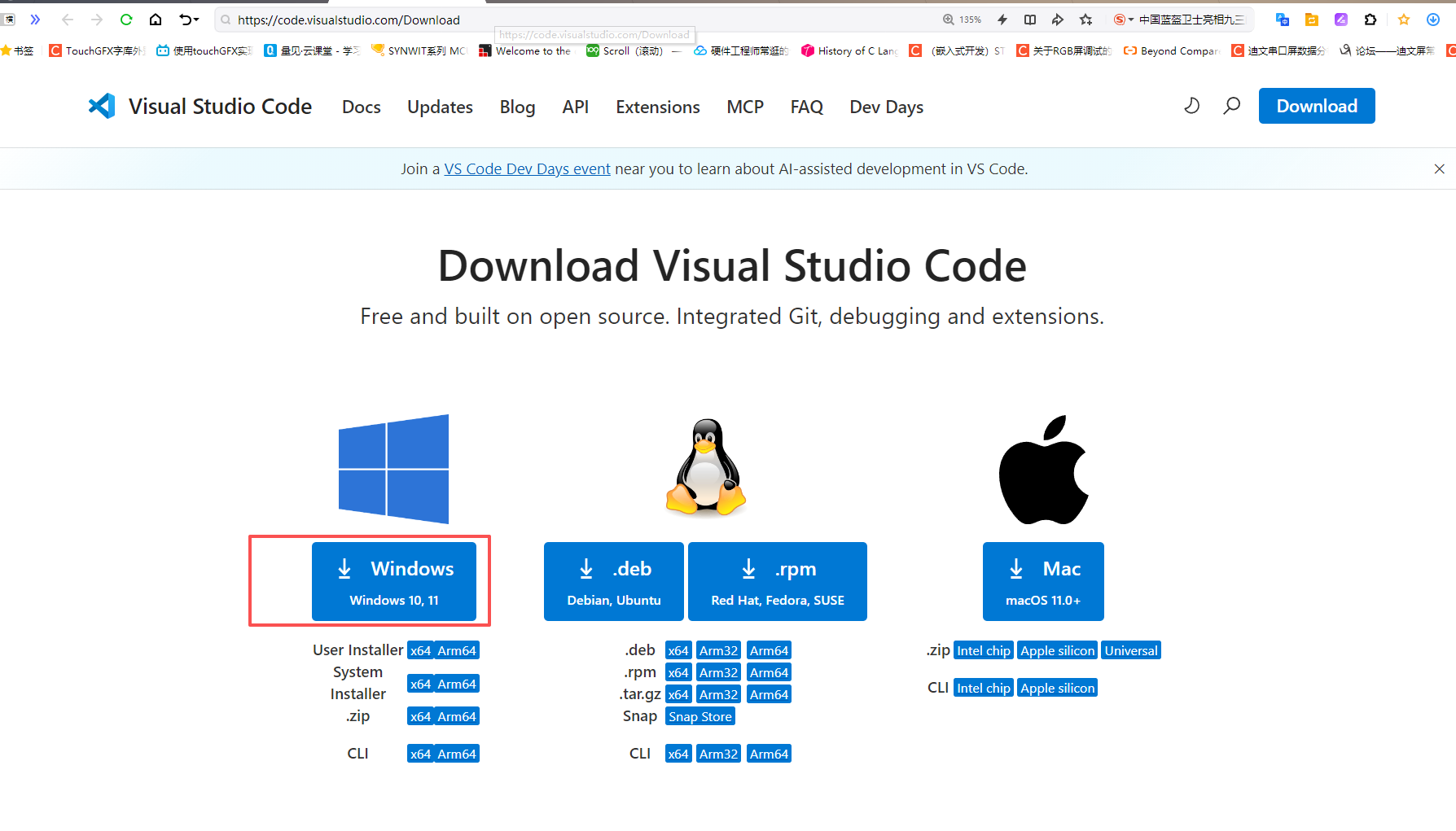Image resolution: width=1456 pixels, height=831 pixels.
Task: Select Extensions in the site navigation
Action: tap(657, 107)
